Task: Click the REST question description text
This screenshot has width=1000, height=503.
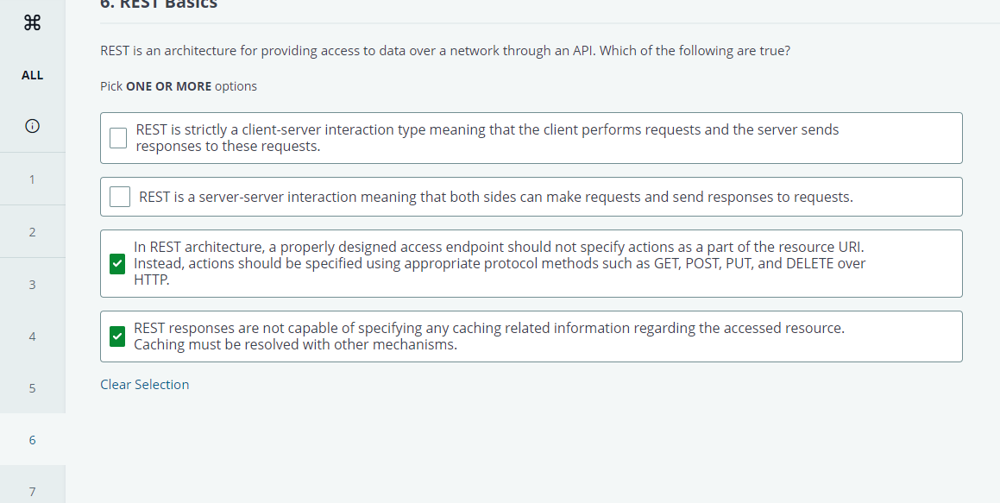Action: pos(445,50)
